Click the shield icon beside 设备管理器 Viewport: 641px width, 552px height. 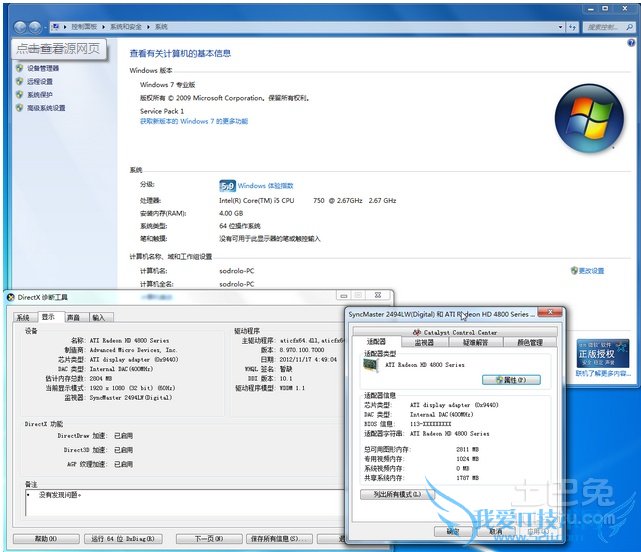coord(19,68)
